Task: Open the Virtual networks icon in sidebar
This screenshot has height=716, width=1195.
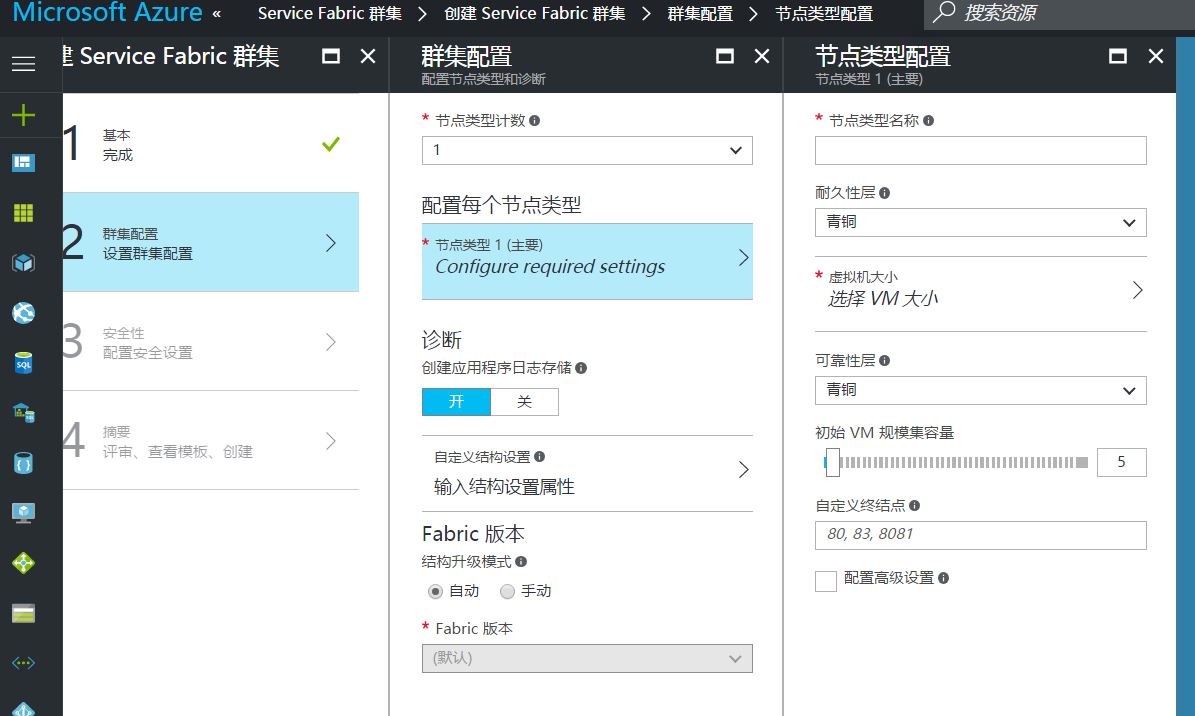Action: coord(24,663)
